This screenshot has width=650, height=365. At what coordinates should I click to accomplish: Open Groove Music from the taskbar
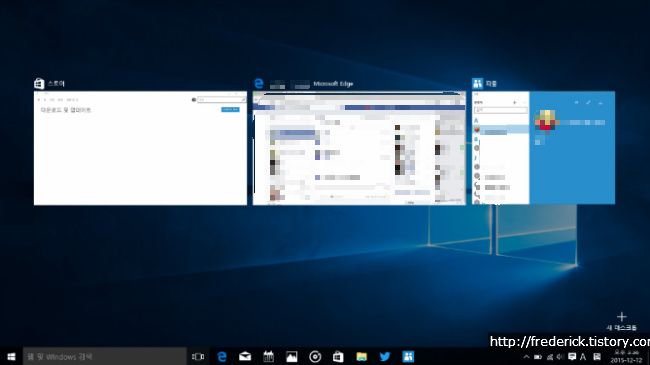[x=315, y=357]
